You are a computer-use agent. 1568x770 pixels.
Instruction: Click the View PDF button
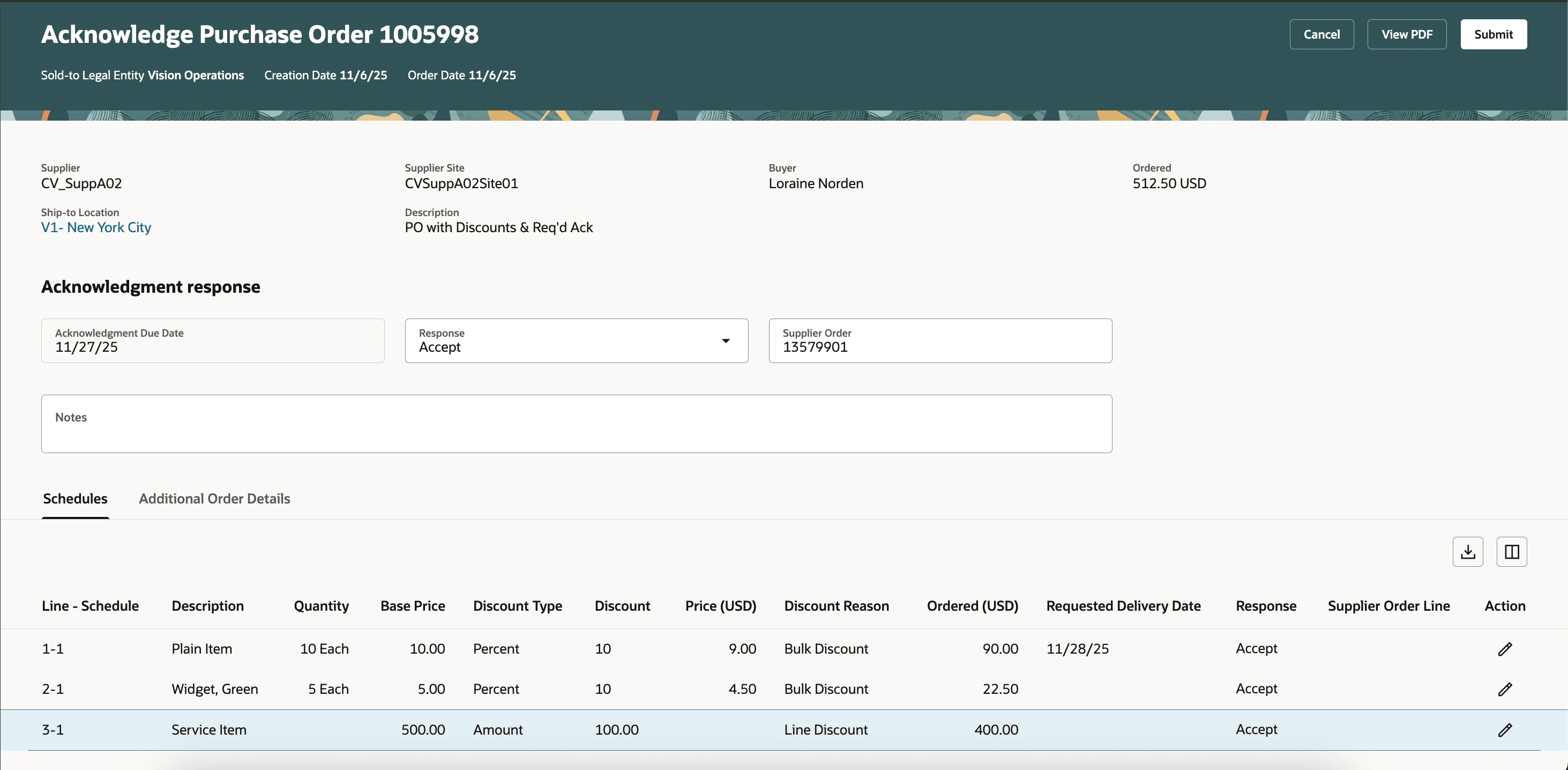(1407, 34)
